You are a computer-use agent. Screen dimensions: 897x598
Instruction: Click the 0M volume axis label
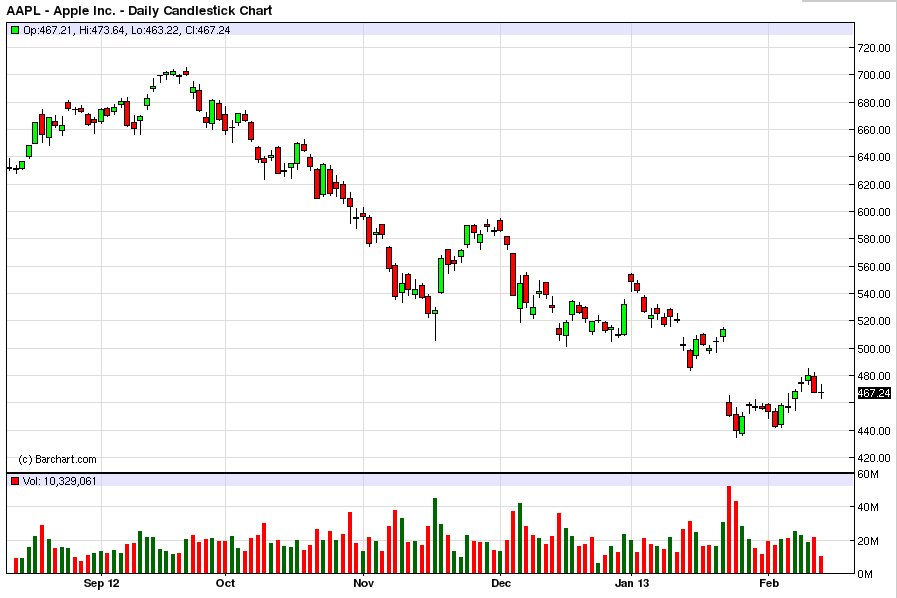[x=865, y=574]
